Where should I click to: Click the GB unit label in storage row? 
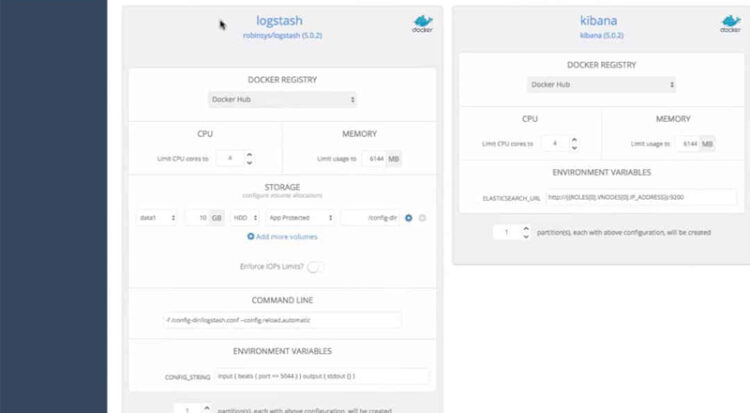pos(217,218)
